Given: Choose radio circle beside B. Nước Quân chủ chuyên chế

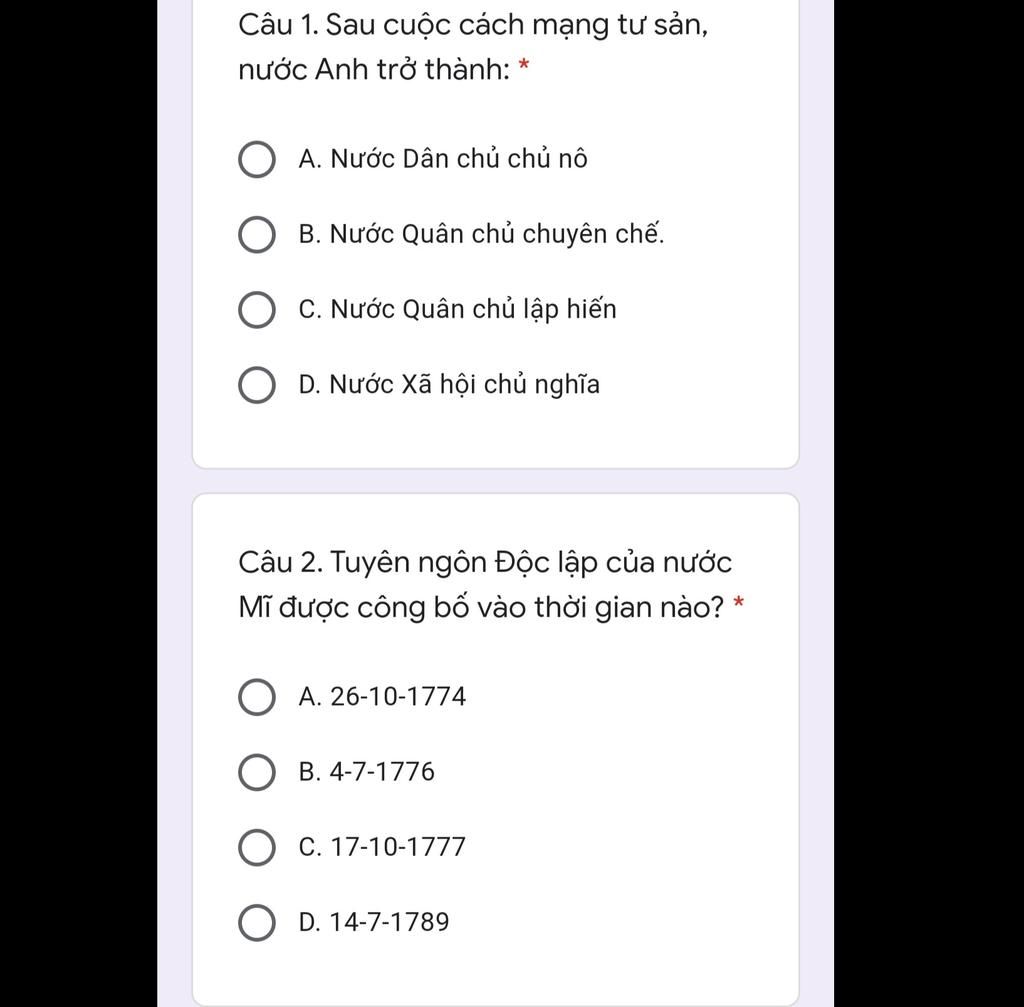Looking at the screenshot, I should tap(257, 234).
